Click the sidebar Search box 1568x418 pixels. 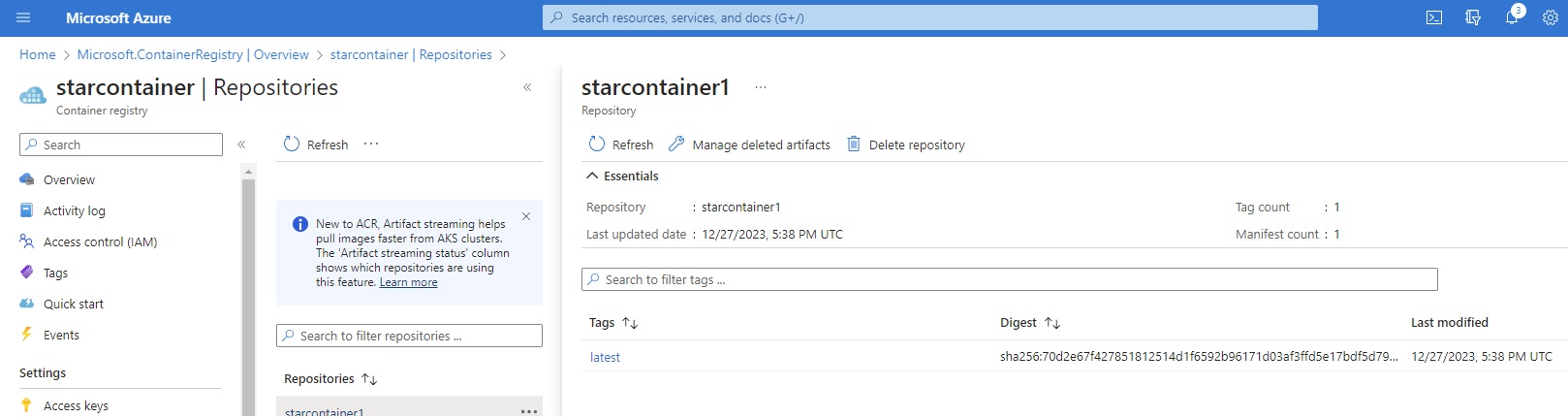coord(121,145)
